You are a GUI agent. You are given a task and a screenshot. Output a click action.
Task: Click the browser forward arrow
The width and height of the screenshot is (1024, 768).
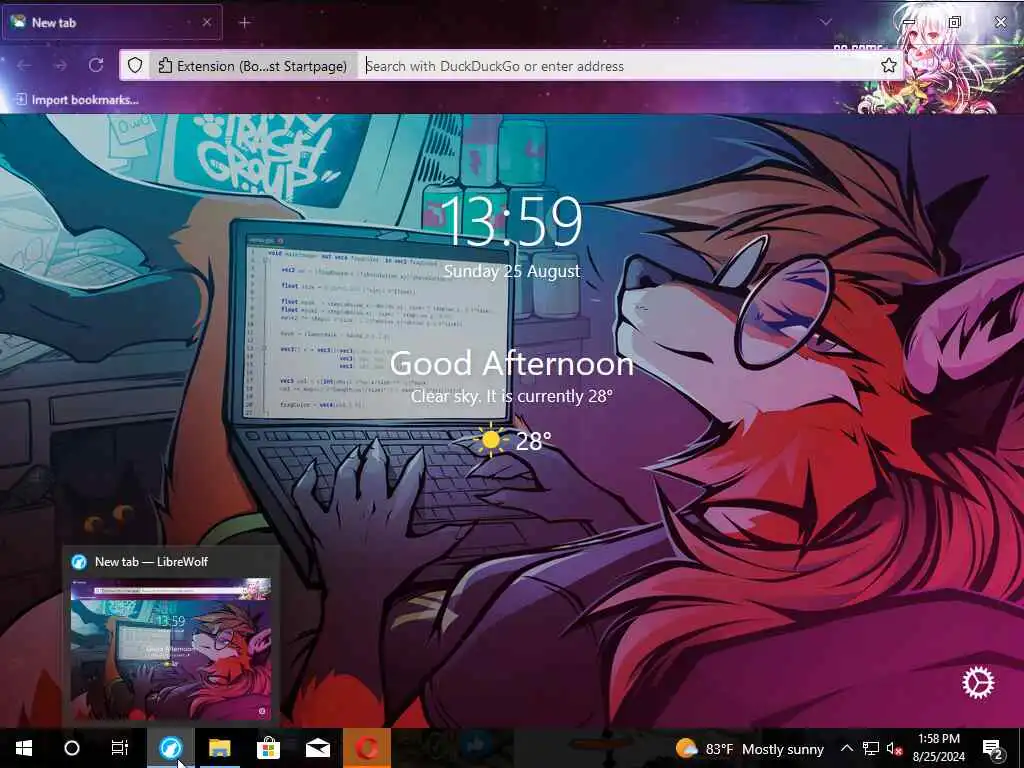tap(60, 65)
